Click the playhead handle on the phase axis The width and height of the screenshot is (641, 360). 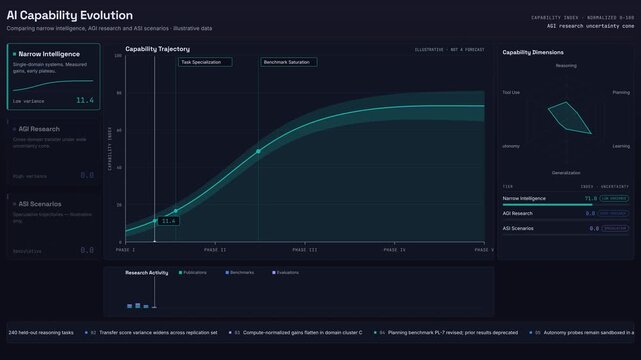[155, 242]
